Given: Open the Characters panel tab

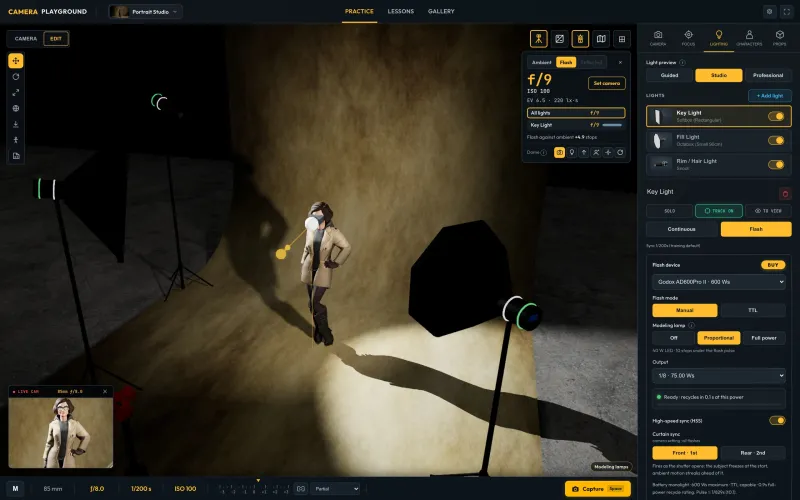Looking at the screenshot, I should tap(749, 38).
